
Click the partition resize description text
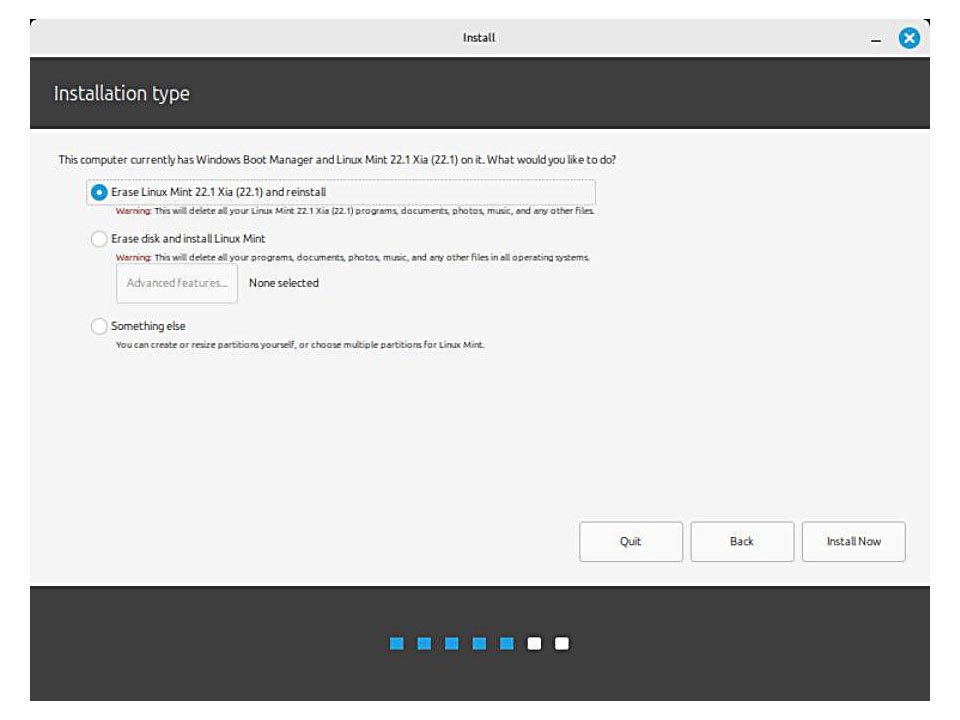click(x=300, y=345)
